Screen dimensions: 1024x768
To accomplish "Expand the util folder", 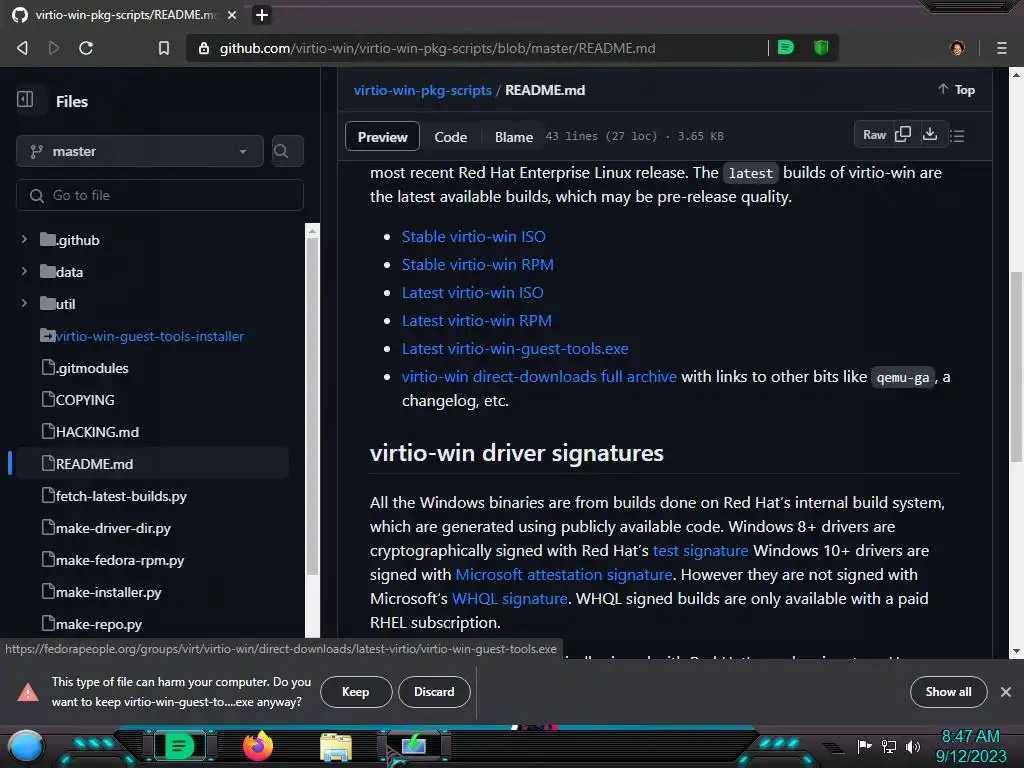I will tap(24, 303).
